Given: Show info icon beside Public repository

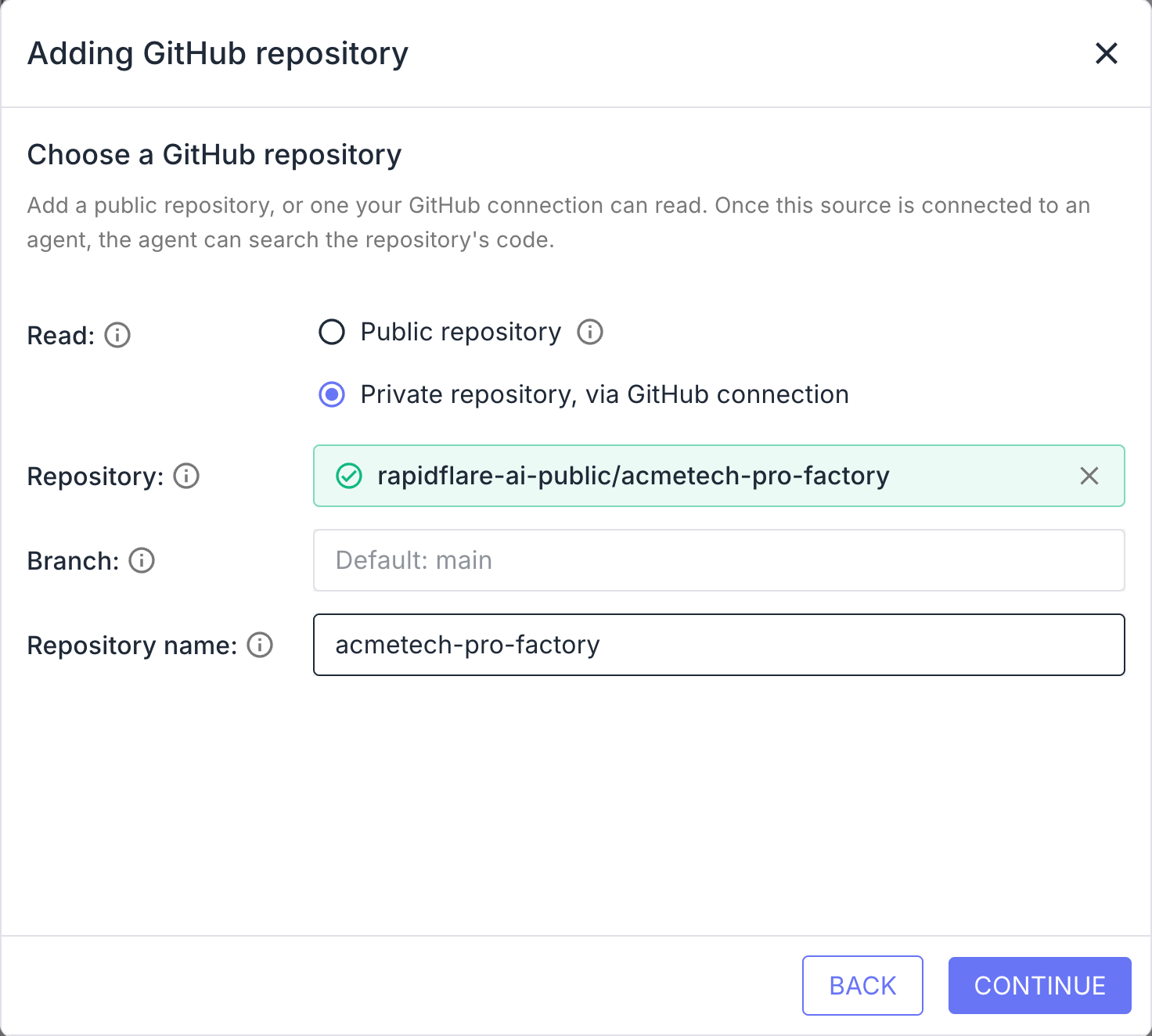Looking at the screenshot, I should (x=590, y=332).
